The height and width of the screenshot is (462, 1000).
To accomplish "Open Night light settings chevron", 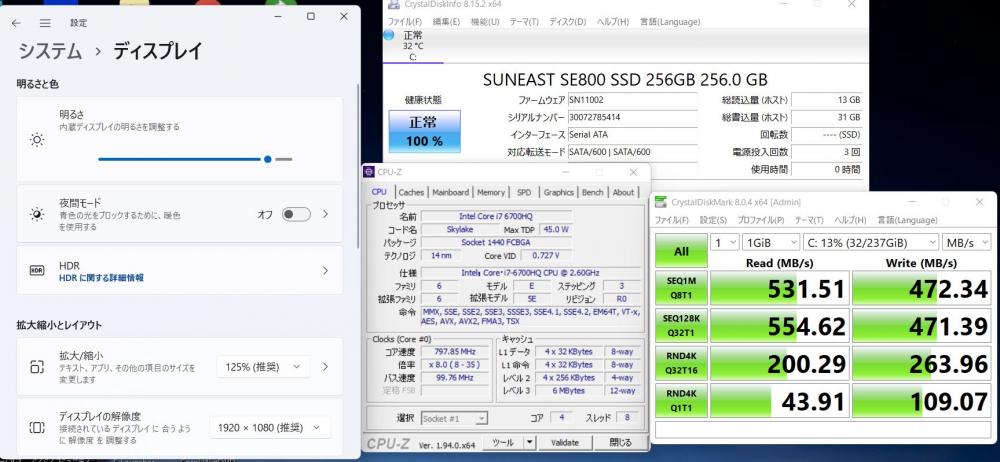I will click(x=326, y=214).
